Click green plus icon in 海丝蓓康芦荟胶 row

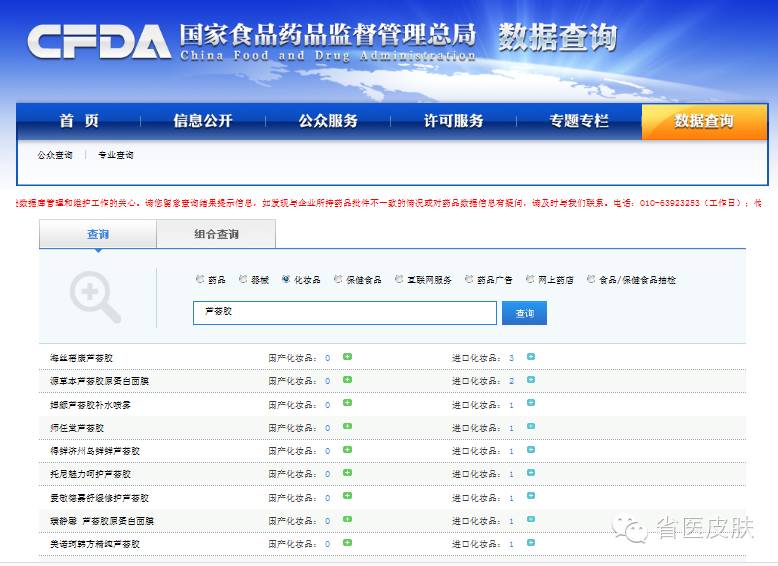click(x=347, y=357)
